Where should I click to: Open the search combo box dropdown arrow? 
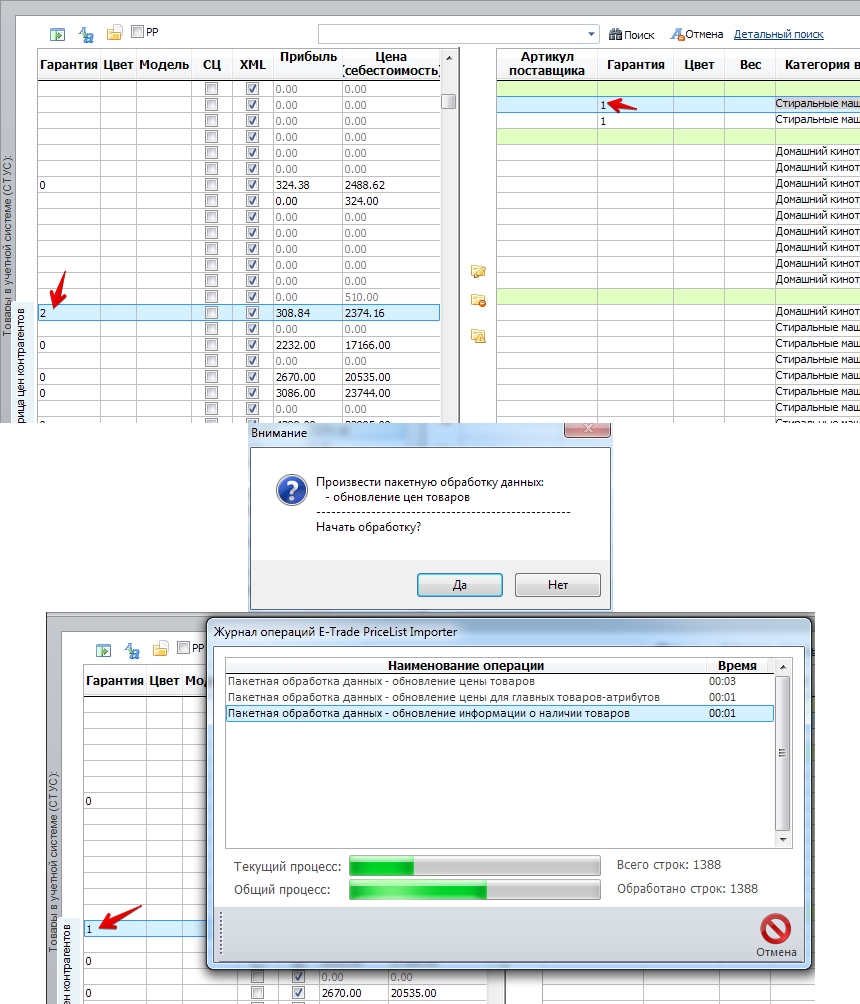[591, 34]
